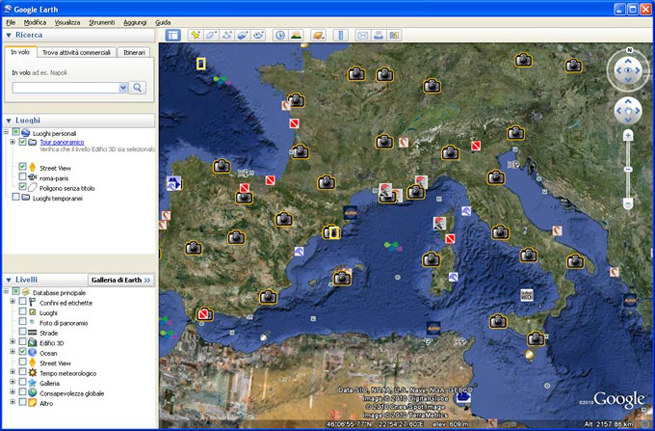Collapse the Ricerca panel header triangle
The height and width of the screenshot is (431, 655).
[8, 35]
